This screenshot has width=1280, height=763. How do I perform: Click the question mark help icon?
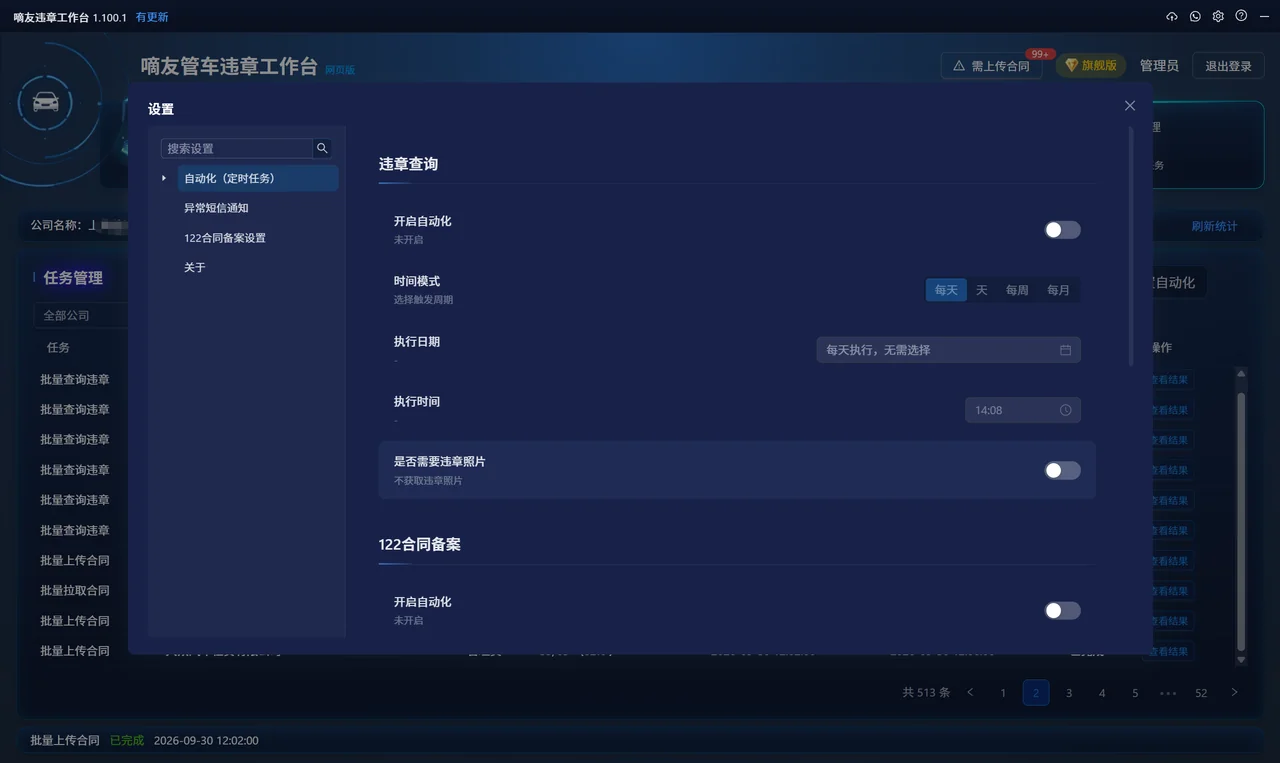point(1241,17)
